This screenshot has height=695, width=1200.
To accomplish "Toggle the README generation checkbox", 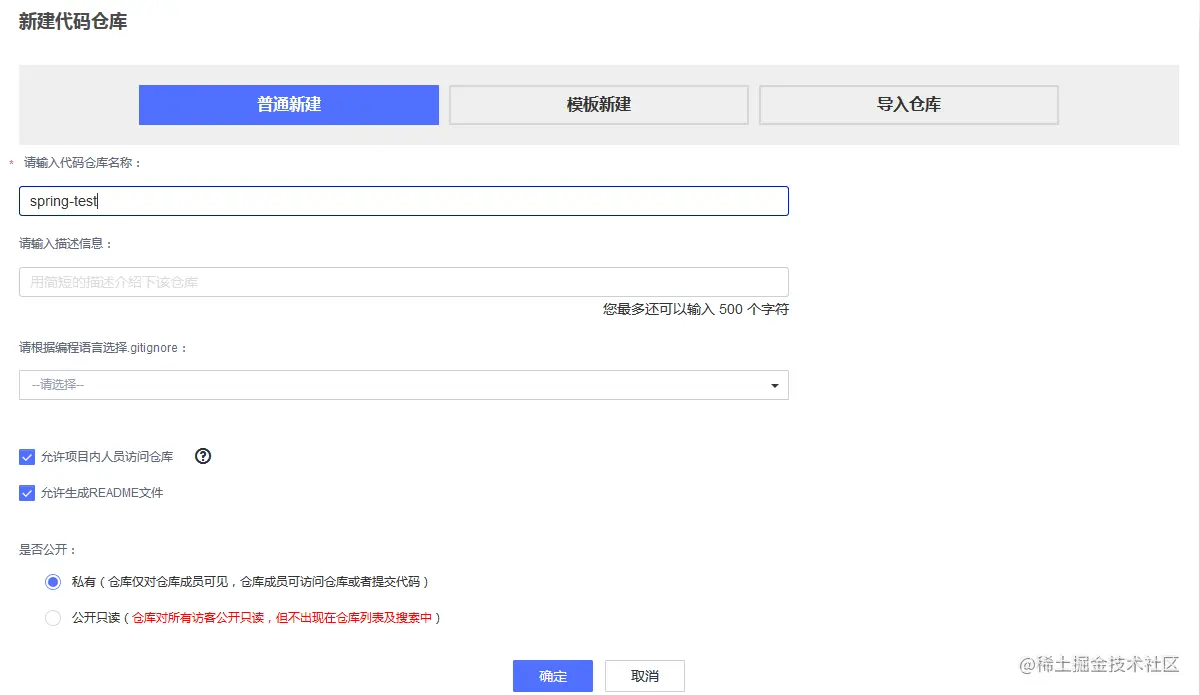I will [27, 492].
